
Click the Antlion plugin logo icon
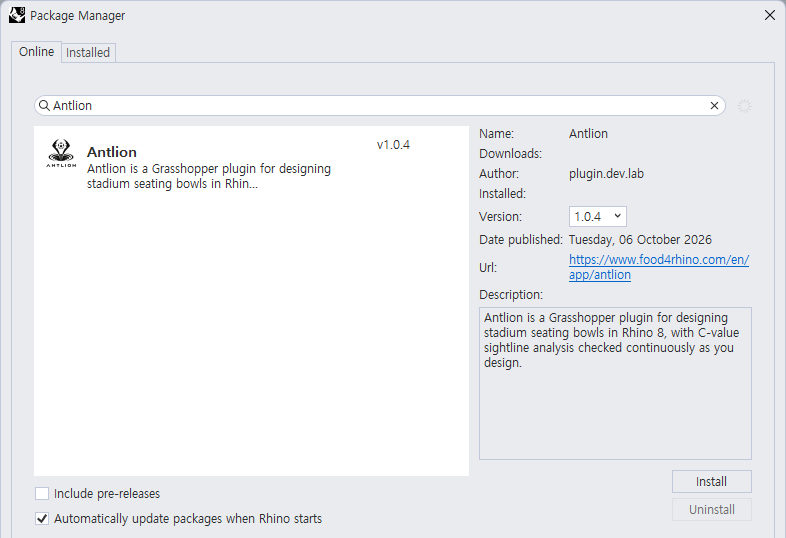[x=61, y=153]
